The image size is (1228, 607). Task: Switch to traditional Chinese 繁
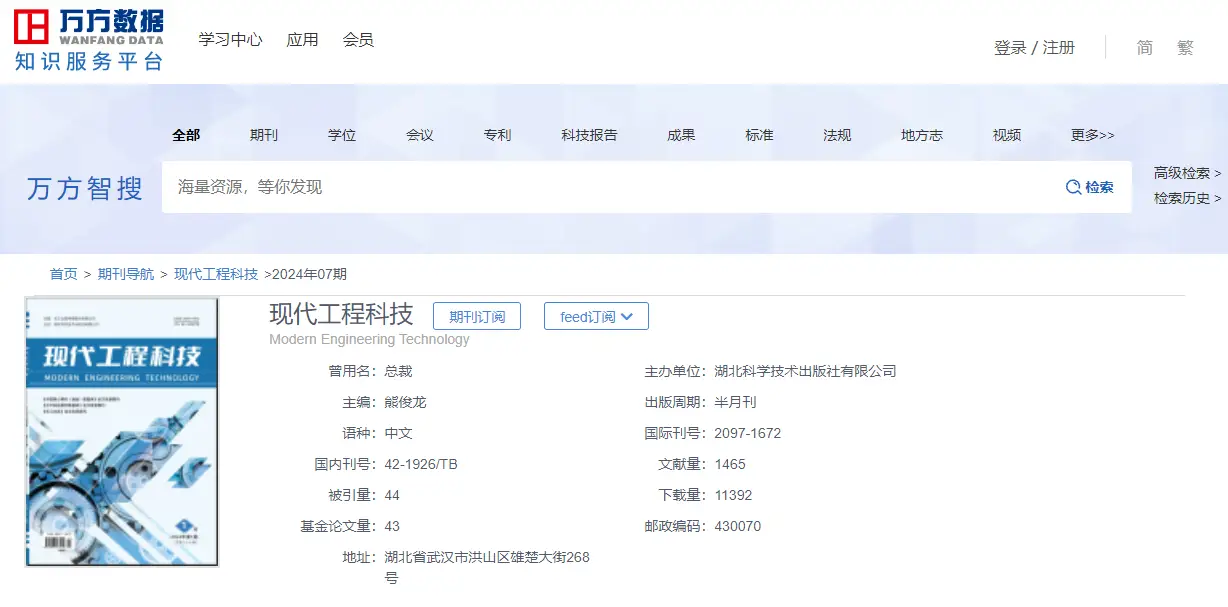(x=1185, y=47)
